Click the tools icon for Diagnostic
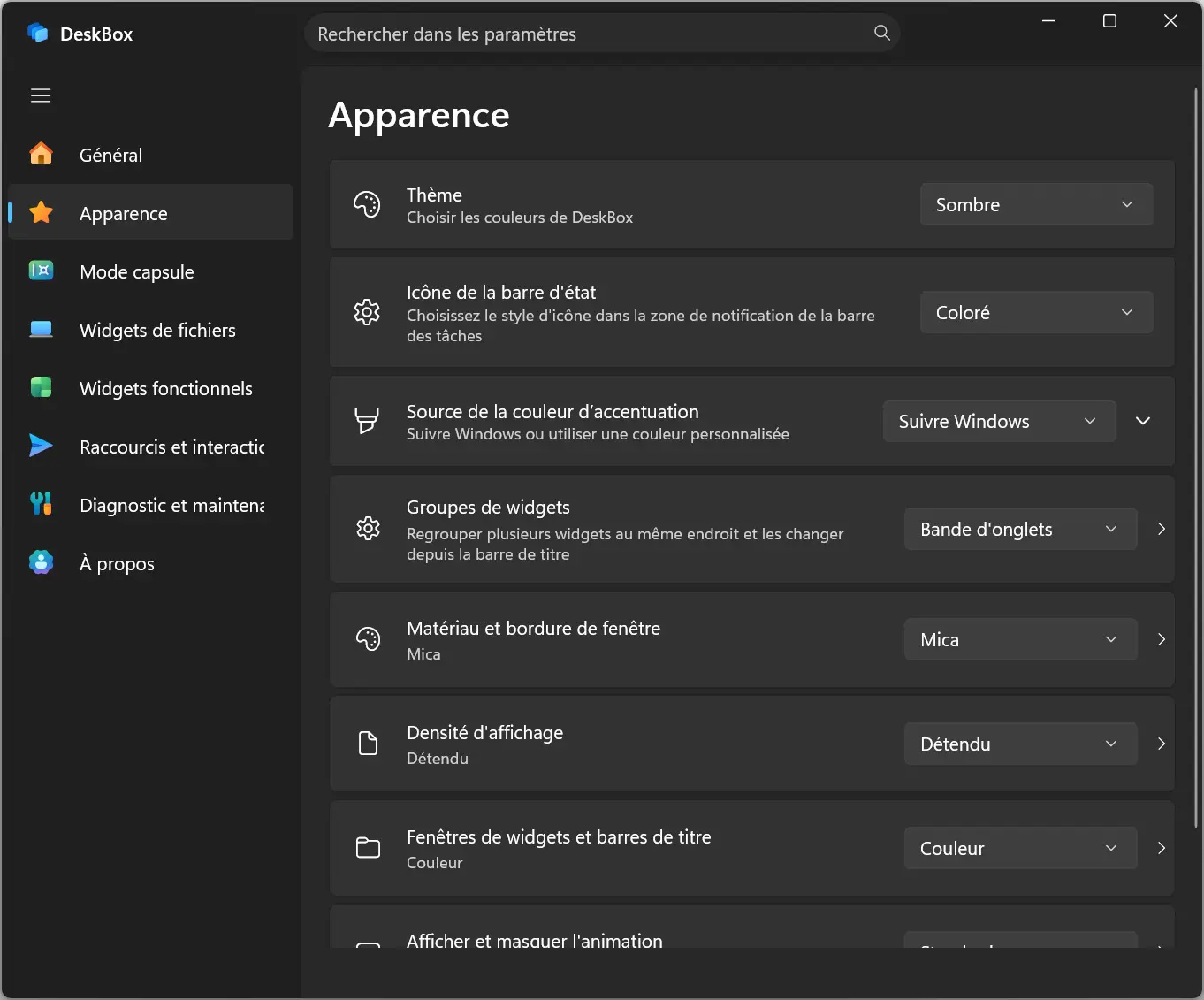1204x1000 pixels. pos(42,504)
